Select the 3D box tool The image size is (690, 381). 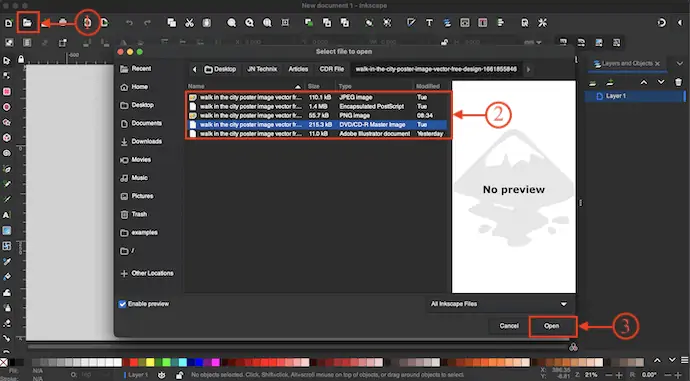coord(7,138)
